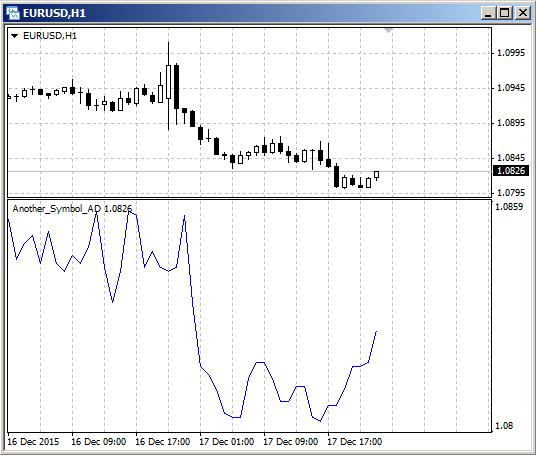Click the 17 Dec 17:00 time label
536x455 pixels.
[354, 442]
